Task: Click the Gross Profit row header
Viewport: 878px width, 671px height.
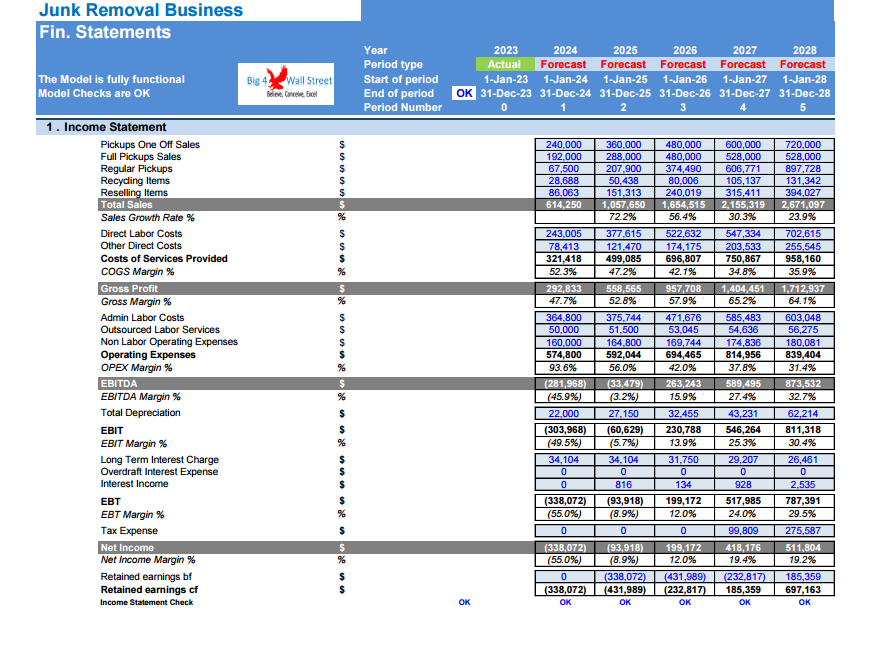Action: (x=129, y=288)
